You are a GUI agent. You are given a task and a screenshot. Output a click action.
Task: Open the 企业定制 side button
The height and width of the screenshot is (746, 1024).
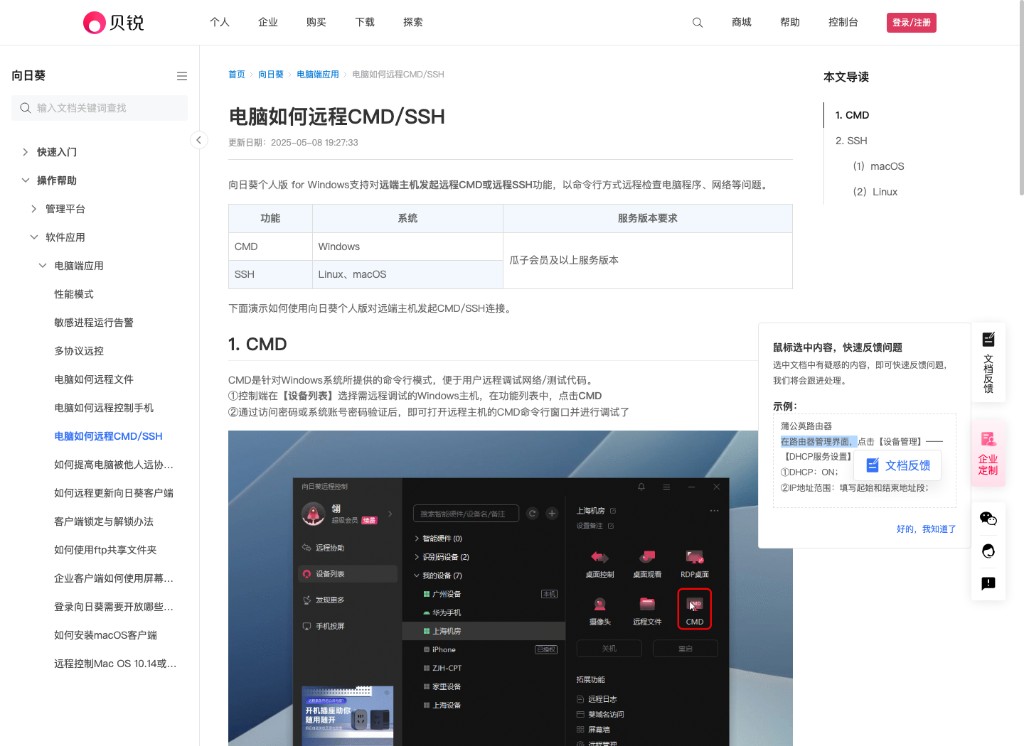point(988,453)
